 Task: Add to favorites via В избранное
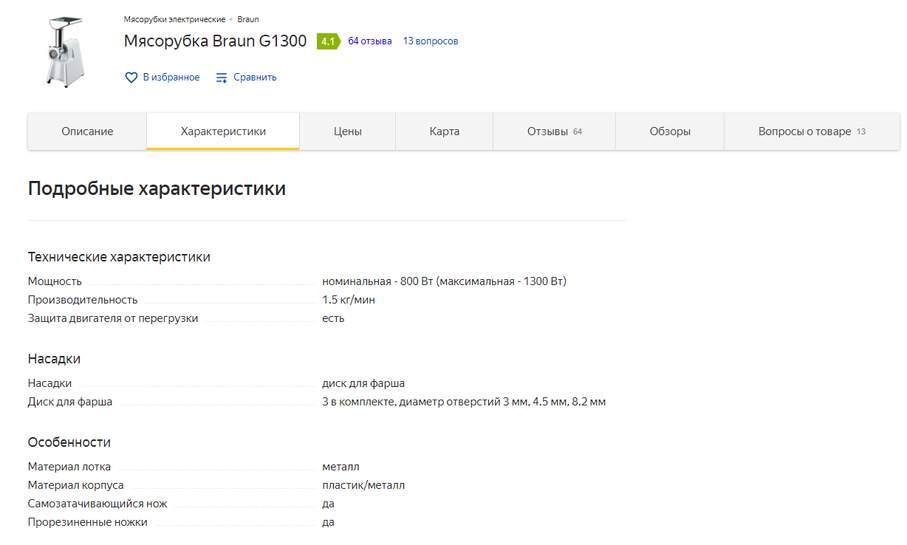(x=171, y=77)
